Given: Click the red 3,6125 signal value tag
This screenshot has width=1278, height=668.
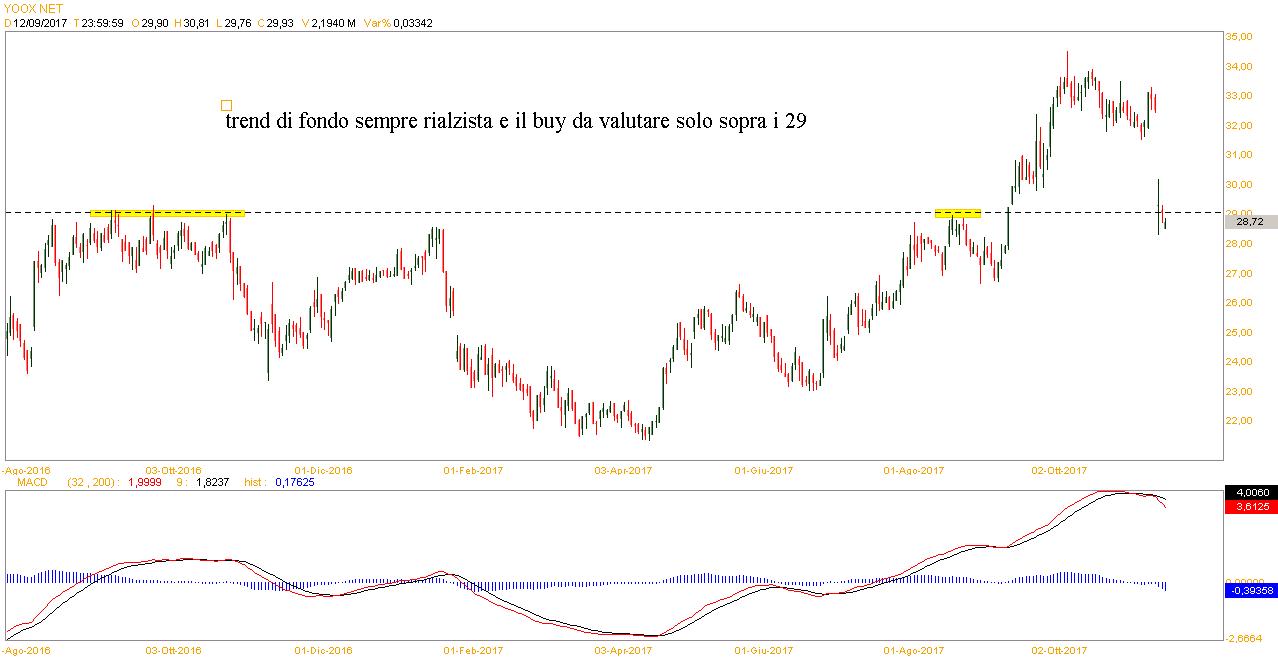Looking at the screenshot, I should click(1250, 507).
